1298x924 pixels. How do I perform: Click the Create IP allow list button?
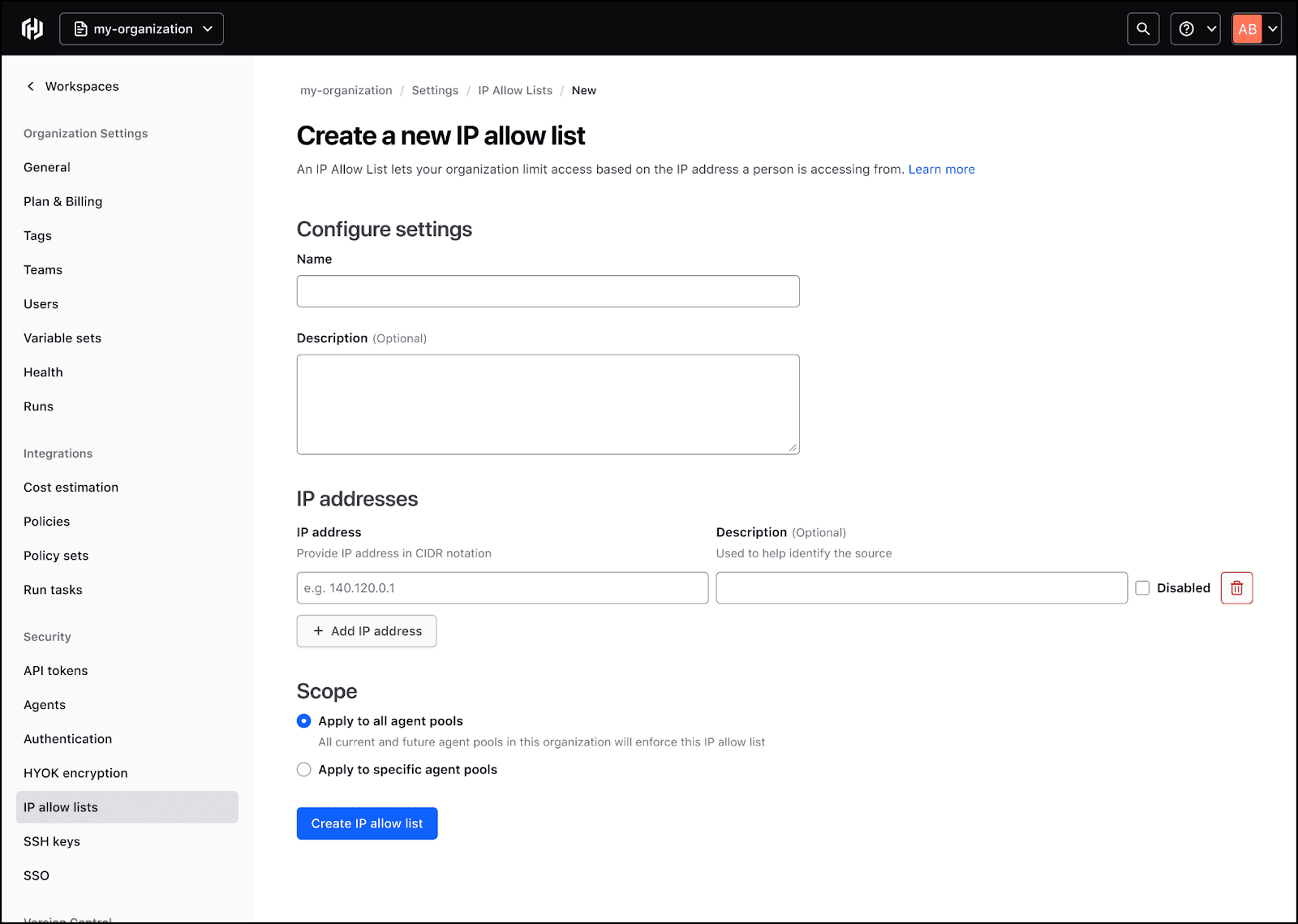367,823
